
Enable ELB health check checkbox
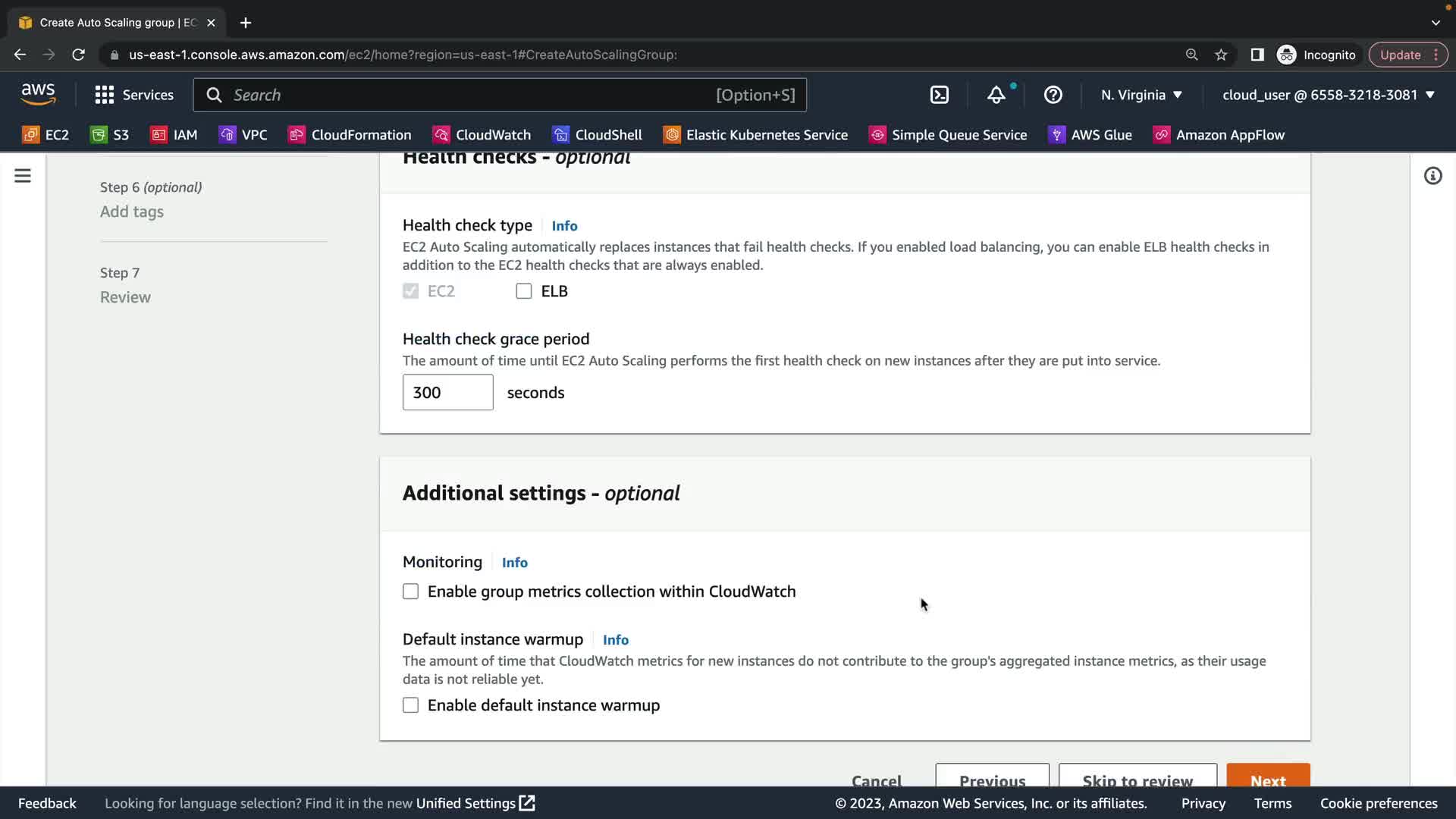(x=524, y=291)
